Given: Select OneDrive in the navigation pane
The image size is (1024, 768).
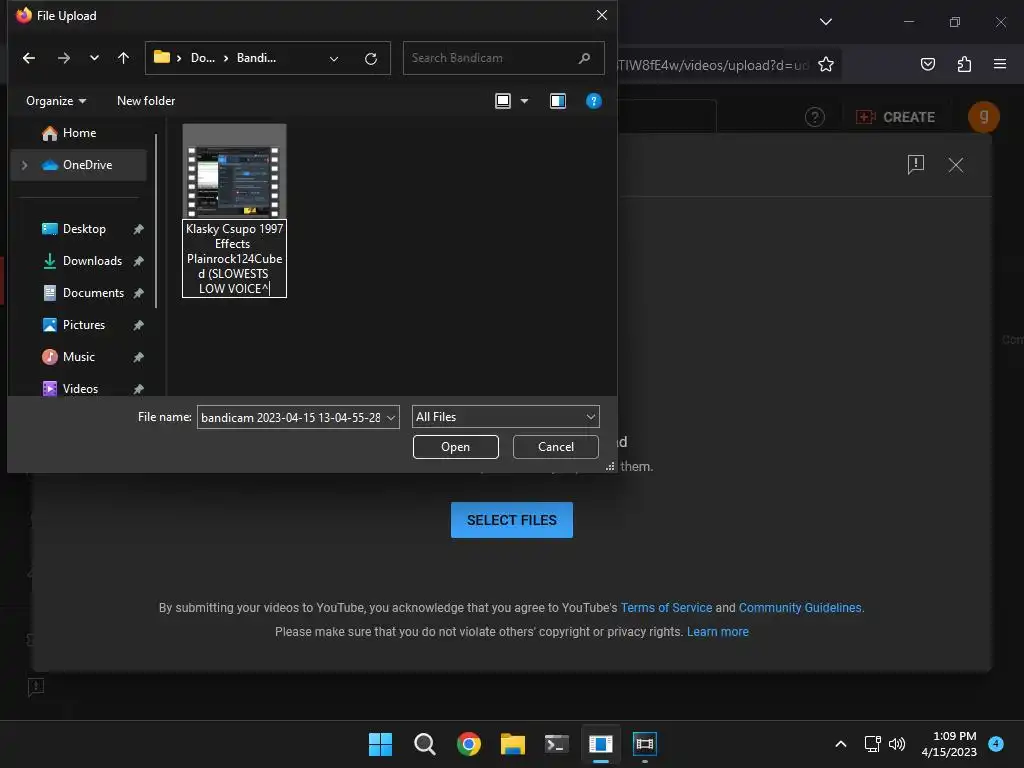Looking at the screenshot, I should (78, 165).
